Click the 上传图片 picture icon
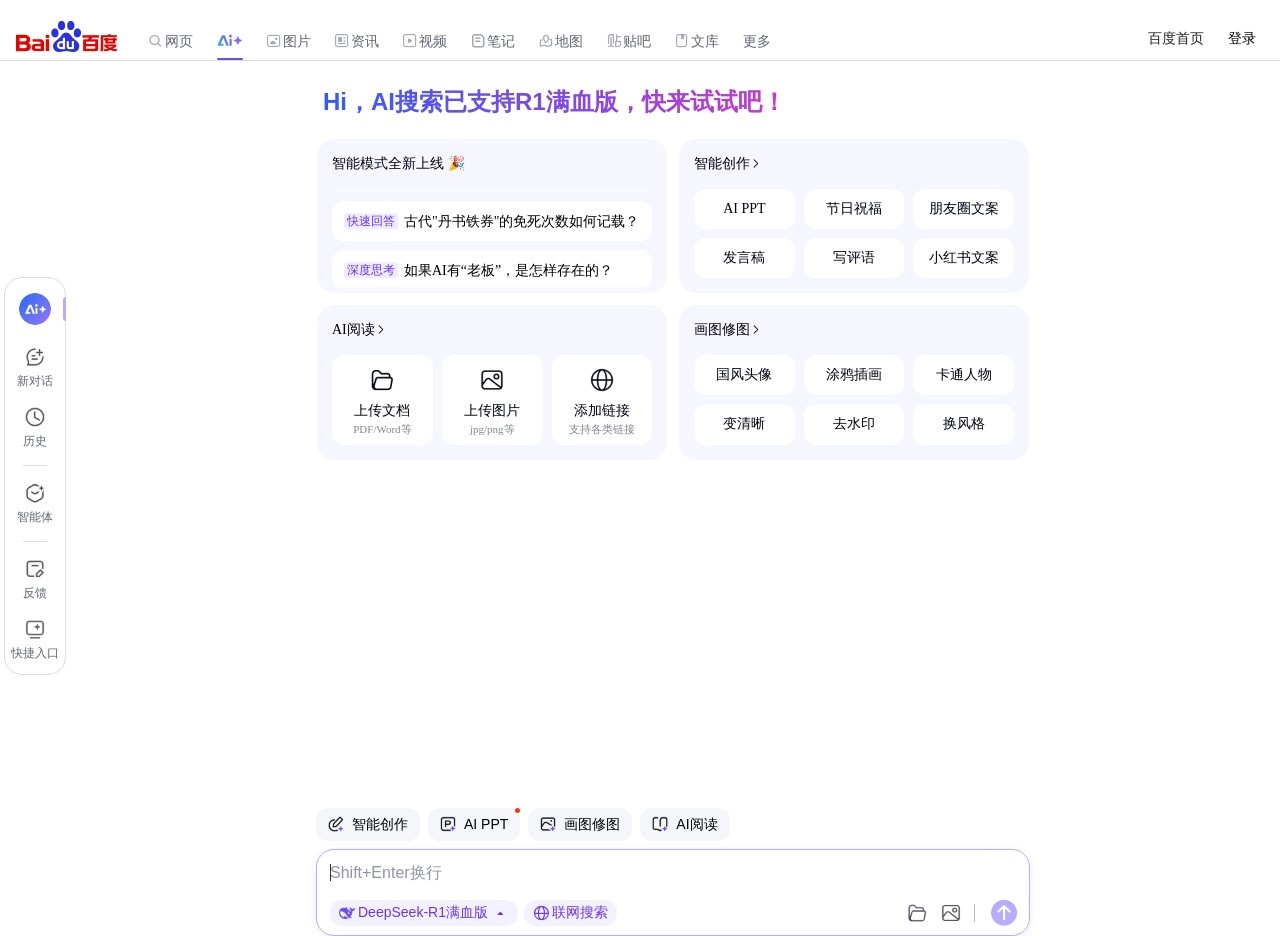The width and height of the screenshot is (1280, 936). pos(492,380)
